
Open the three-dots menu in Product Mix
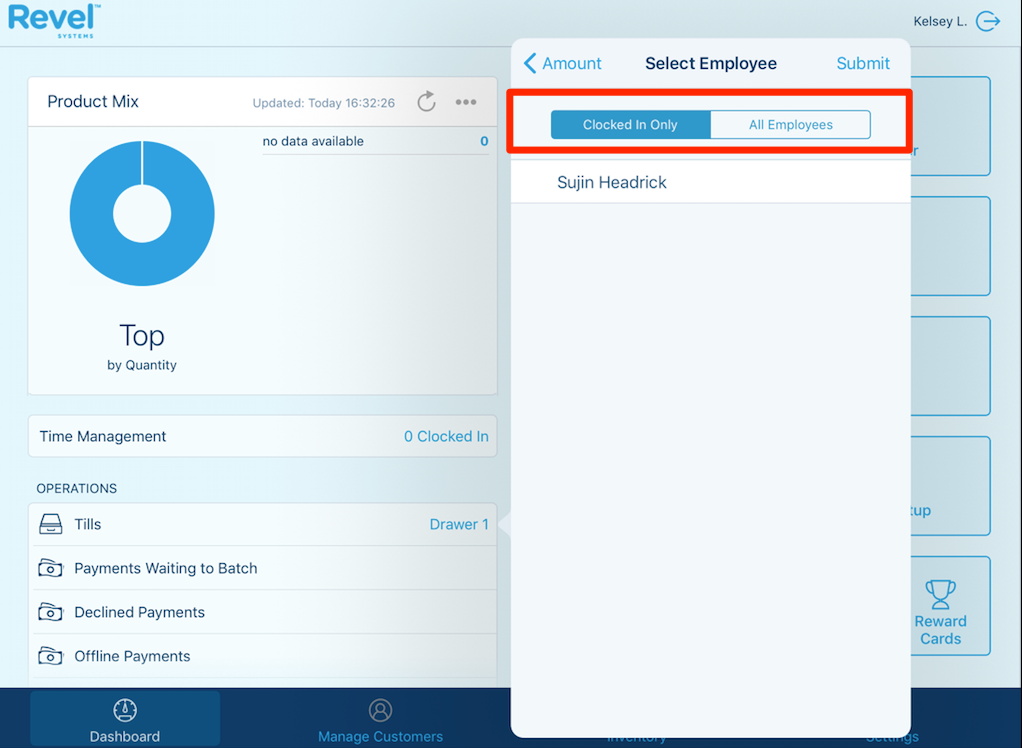(x=466, y=102)
